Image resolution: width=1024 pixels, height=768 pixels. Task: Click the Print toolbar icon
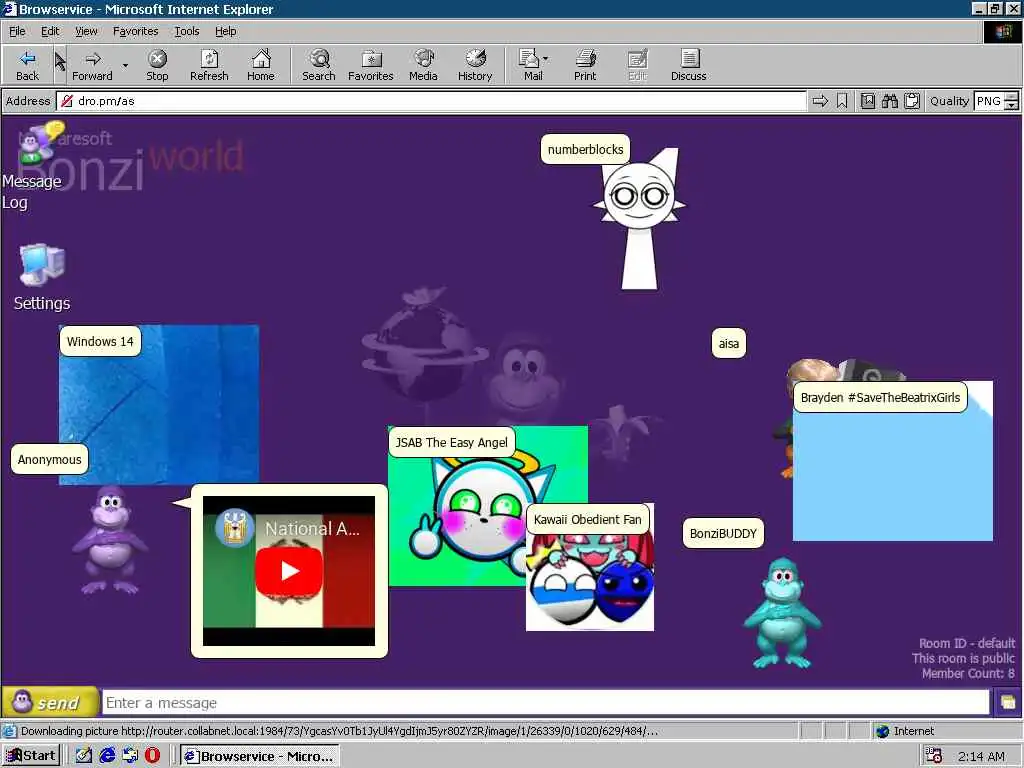click(585, 65)
